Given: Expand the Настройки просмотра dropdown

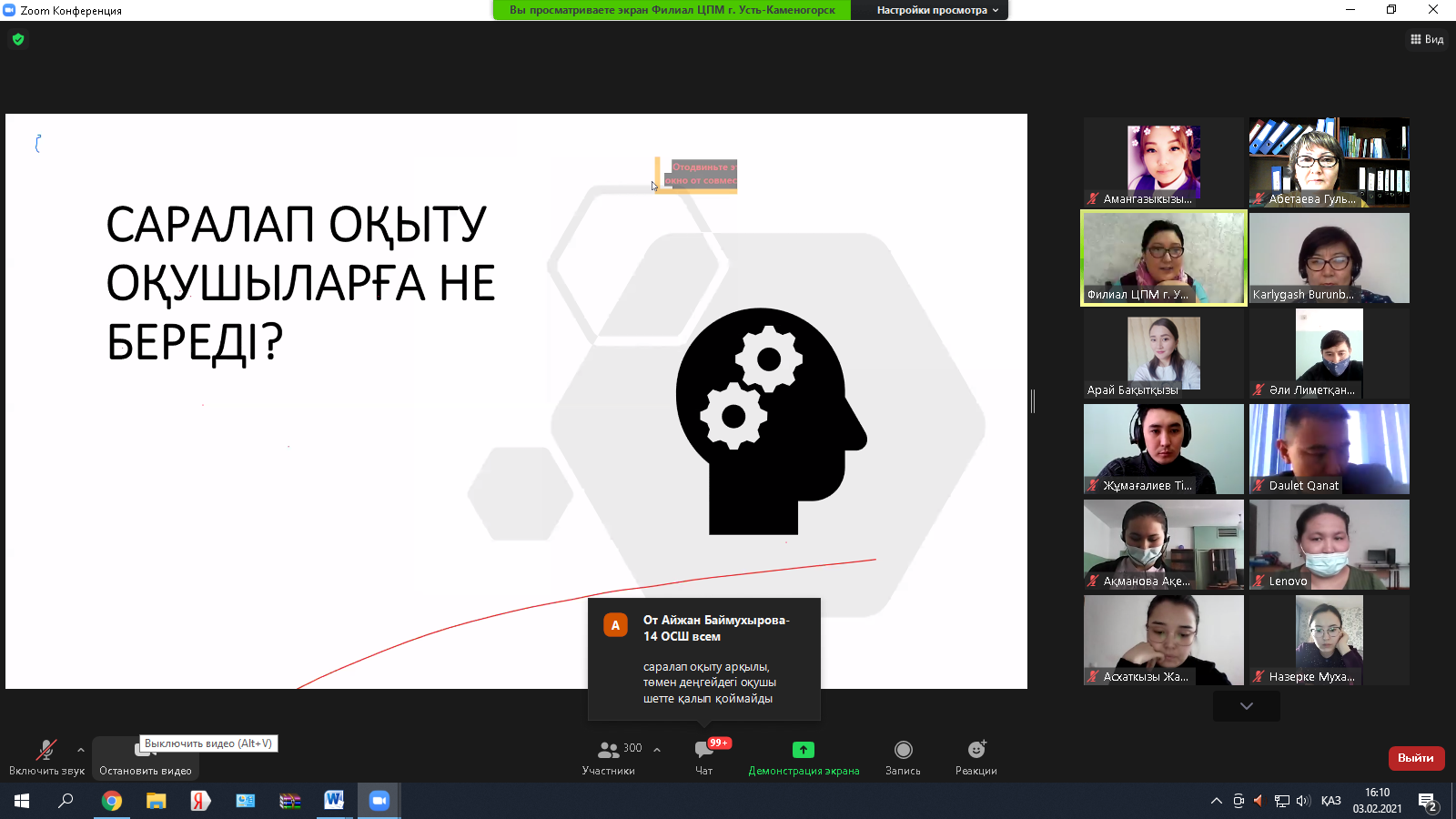Looking at the screenshot, I should click(937, 10).
